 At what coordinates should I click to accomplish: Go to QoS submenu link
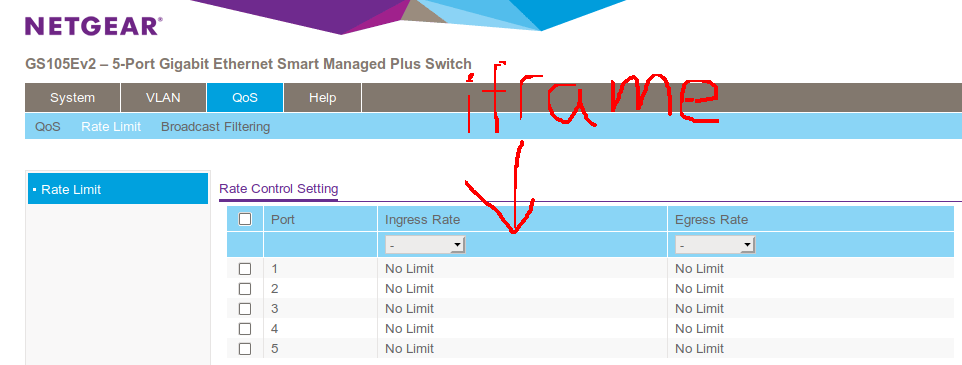click(x=48, y=127)
